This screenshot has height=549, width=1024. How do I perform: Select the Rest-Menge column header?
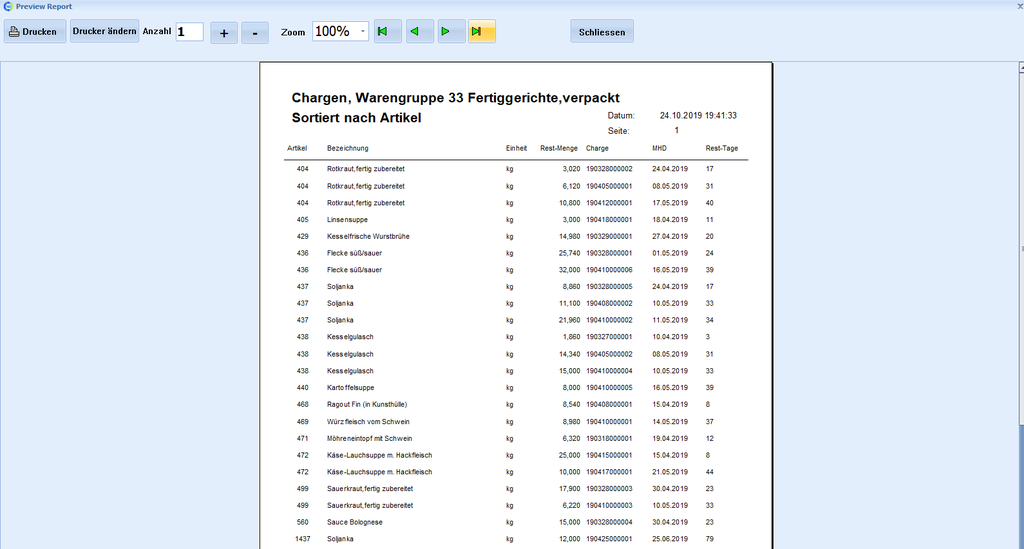[x=559, y=148]
